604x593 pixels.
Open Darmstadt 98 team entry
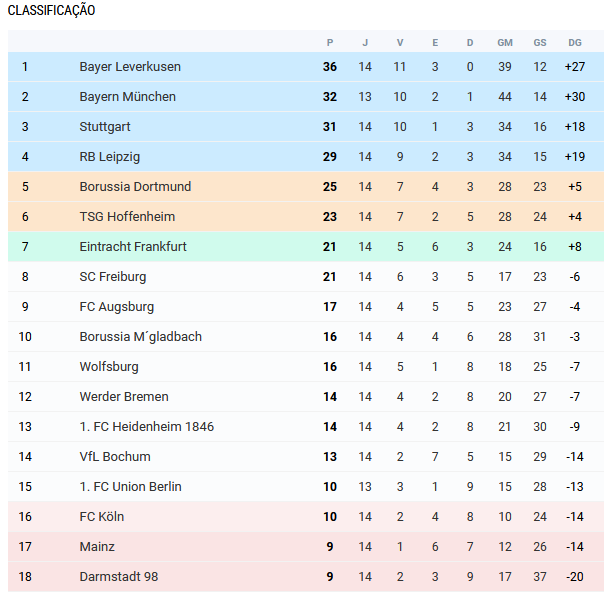(119, 577)
